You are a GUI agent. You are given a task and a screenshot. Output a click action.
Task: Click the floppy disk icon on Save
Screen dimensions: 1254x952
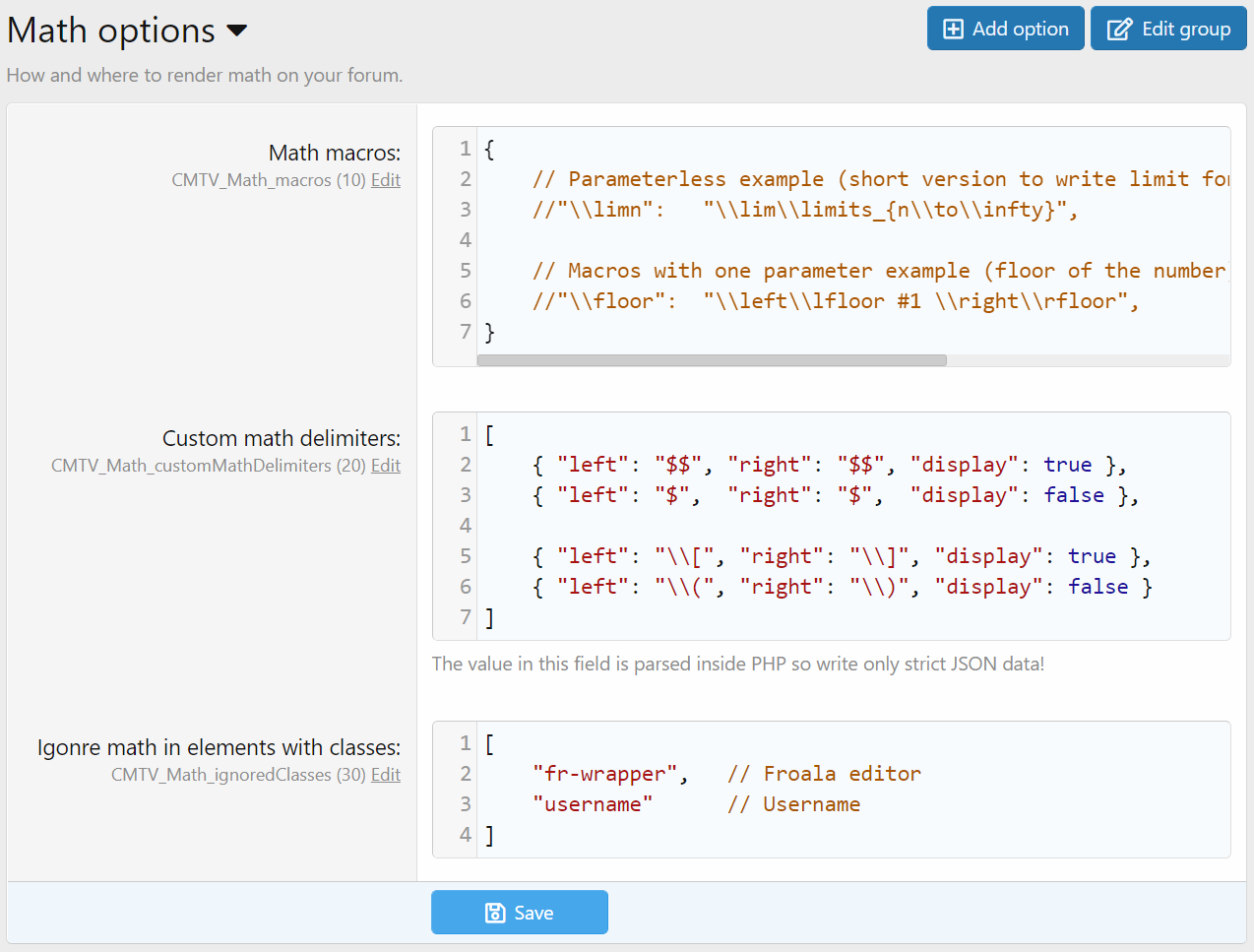click(495, 914)
